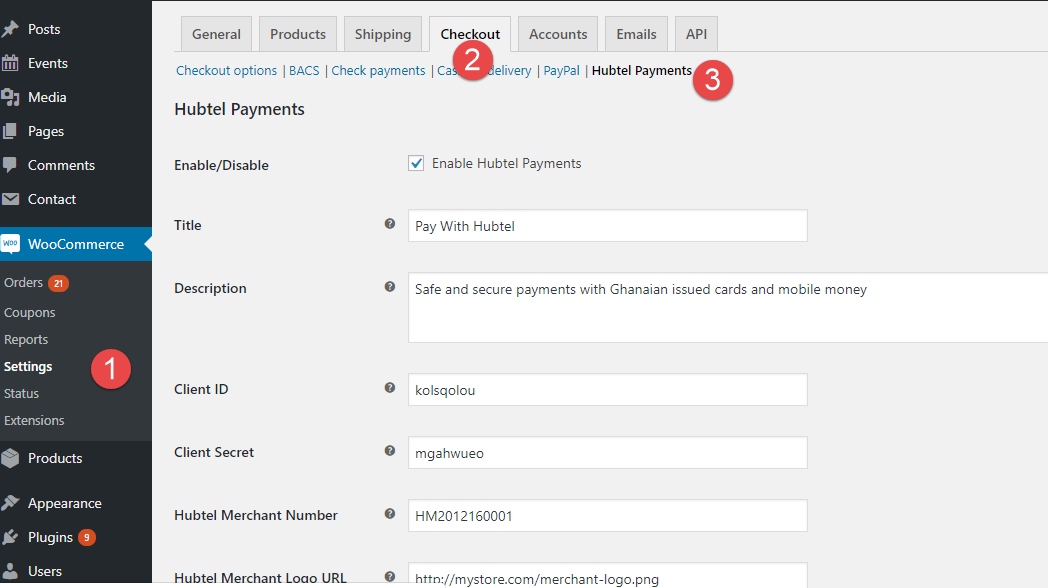Click the Events calendar icon

click(11, 63)
